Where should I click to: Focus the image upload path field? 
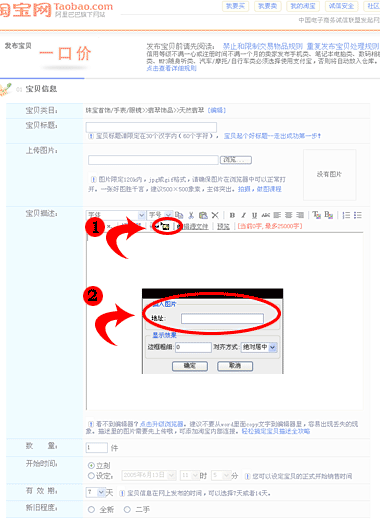coord(153,160)
